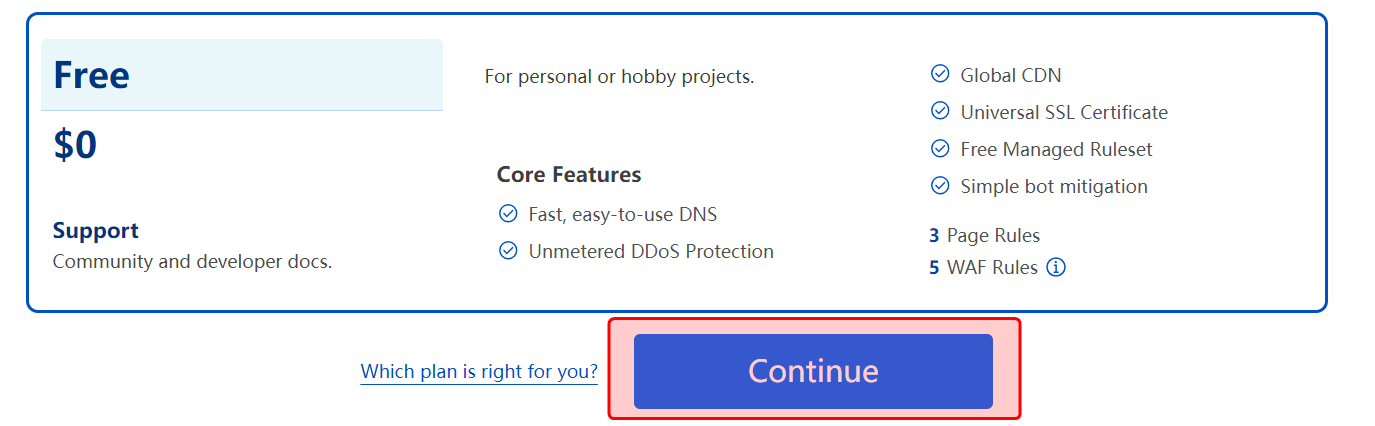The image size is (1375, 426).
Task: Click the checkmark beside Fast, easy-to-use DNS
Action: pos(508,214)
